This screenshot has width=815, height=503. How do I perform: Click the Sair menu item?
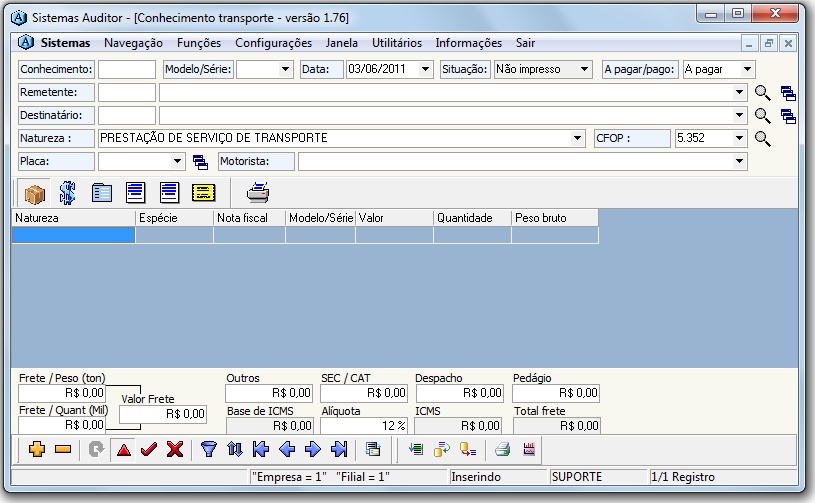coord(525,43)
